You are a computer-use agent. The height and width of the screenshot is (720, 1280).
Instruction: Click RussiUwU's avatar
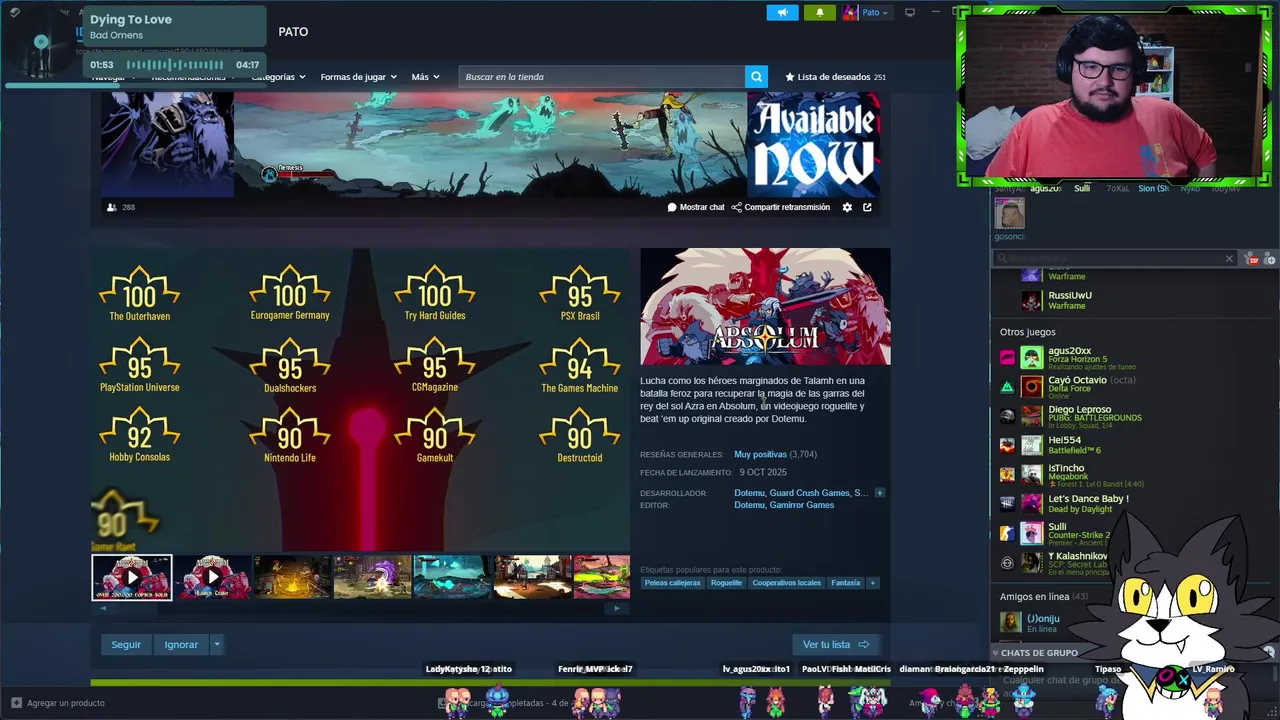tap(1032, 300)
